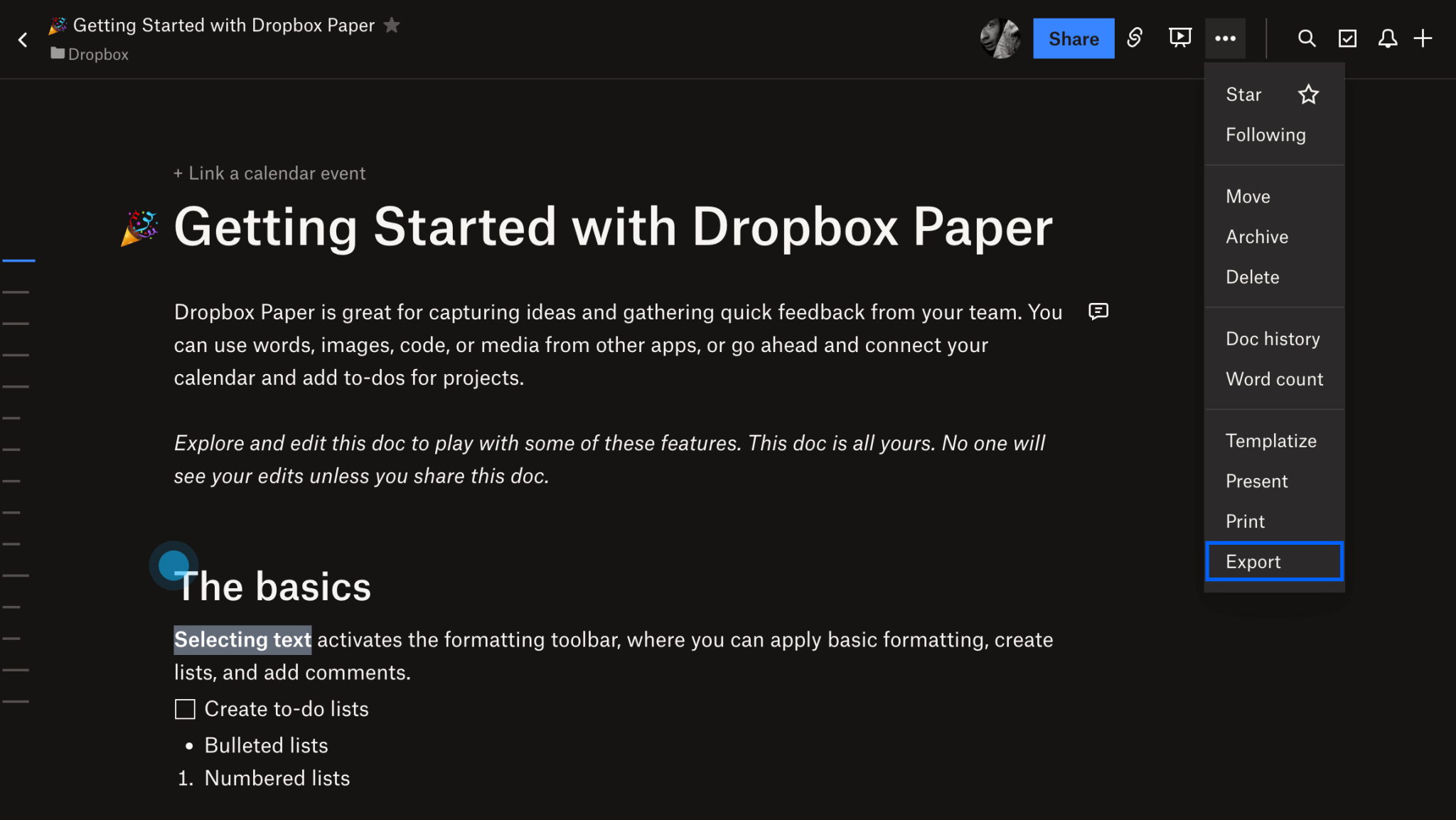The height and width of the screenshot is (820, 1456).
Task: Start presenting with the presentation icon
Action: (x=1179, y=38)
